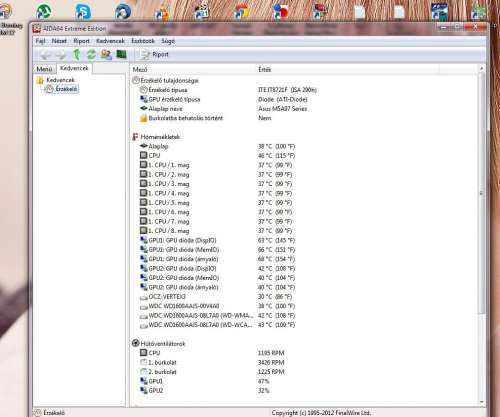Open the Súgó menu
Image resolution: width=500 pixels, height=417 pixels.
168,41
